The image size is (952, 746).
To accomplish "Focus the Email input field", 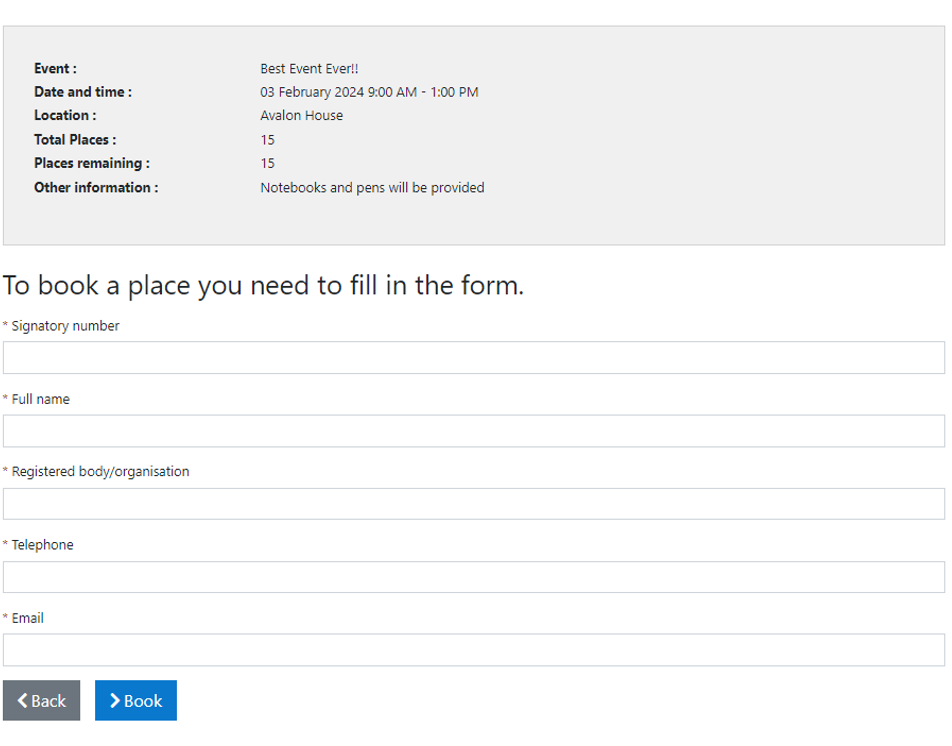I will pos(474,650).
